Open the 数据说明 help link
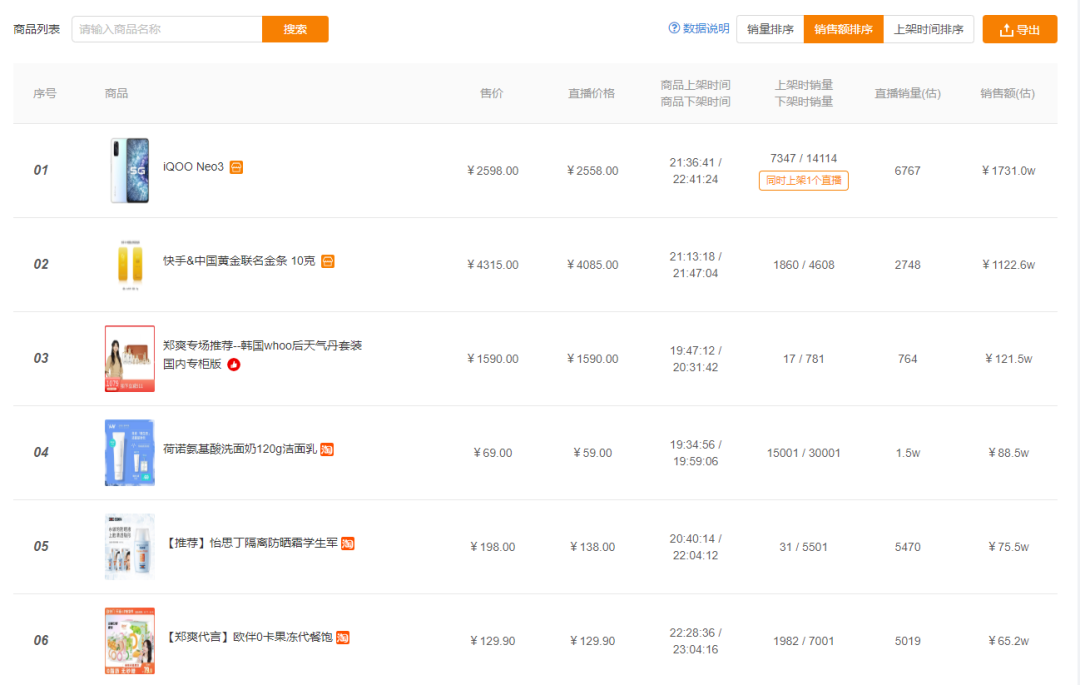The image size is (1080, 685). click(706, 28)
